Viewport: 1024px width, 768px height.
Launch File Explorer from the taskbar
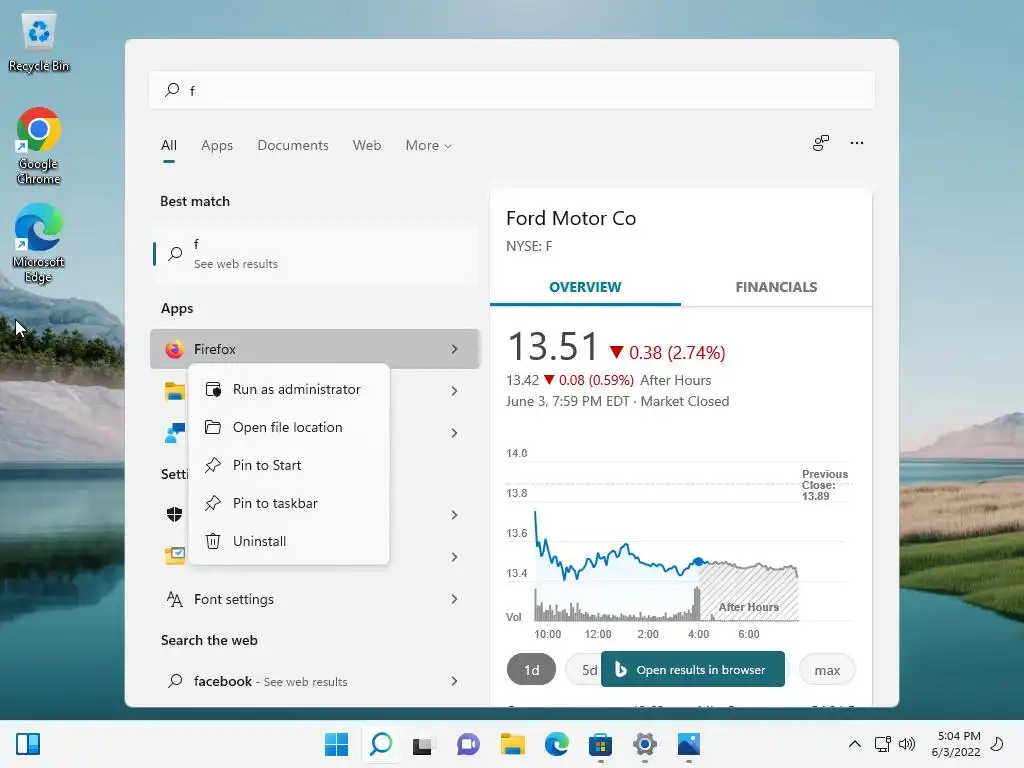(x=513, y=744)
